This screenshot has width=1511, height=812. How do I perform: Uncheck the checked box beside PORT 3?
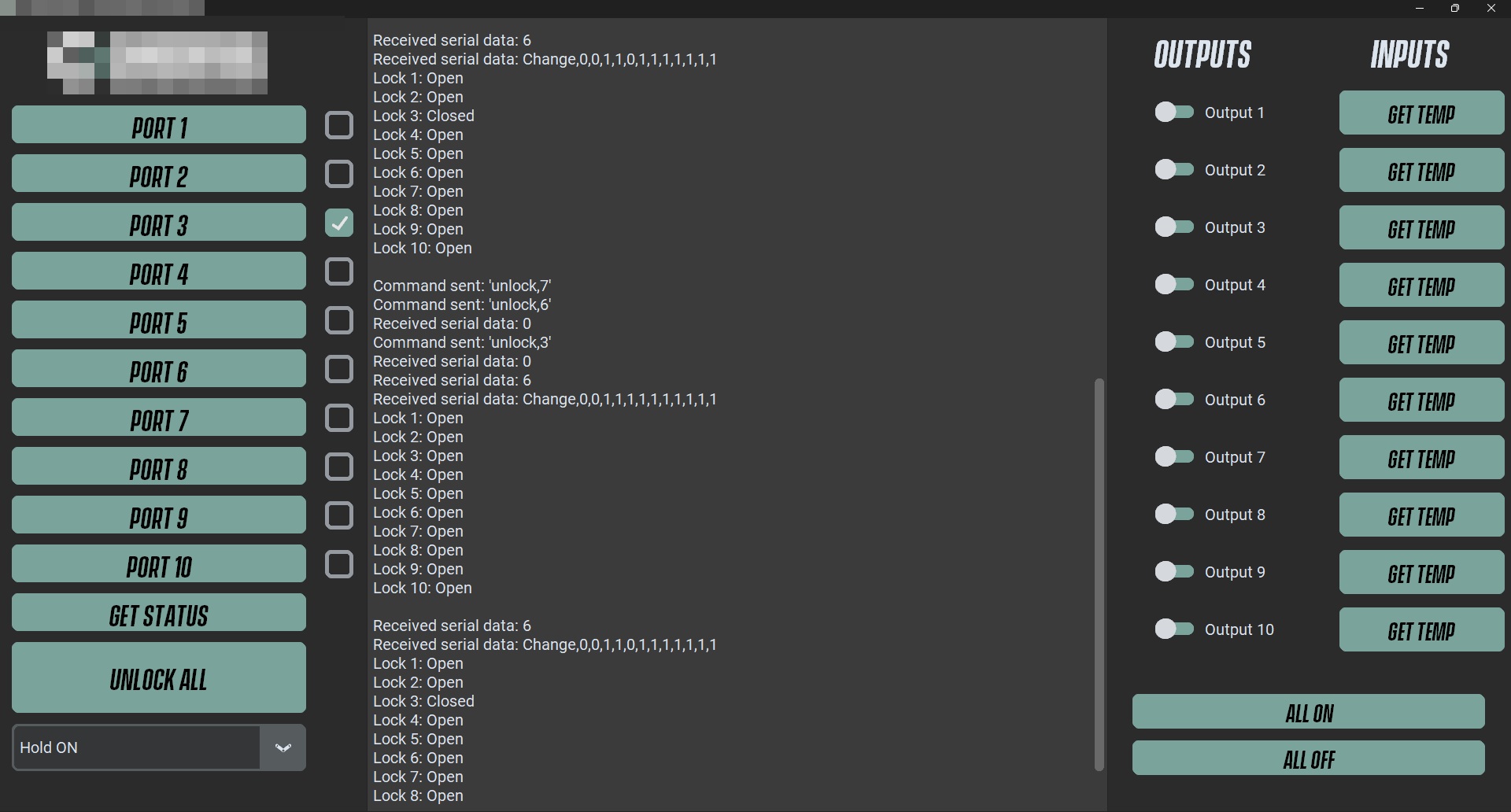coord(339,223)
